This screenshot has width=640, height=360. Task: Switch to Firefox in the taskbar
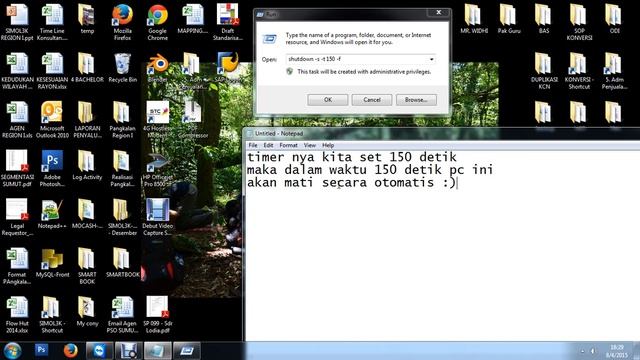(x=70, y=350)
